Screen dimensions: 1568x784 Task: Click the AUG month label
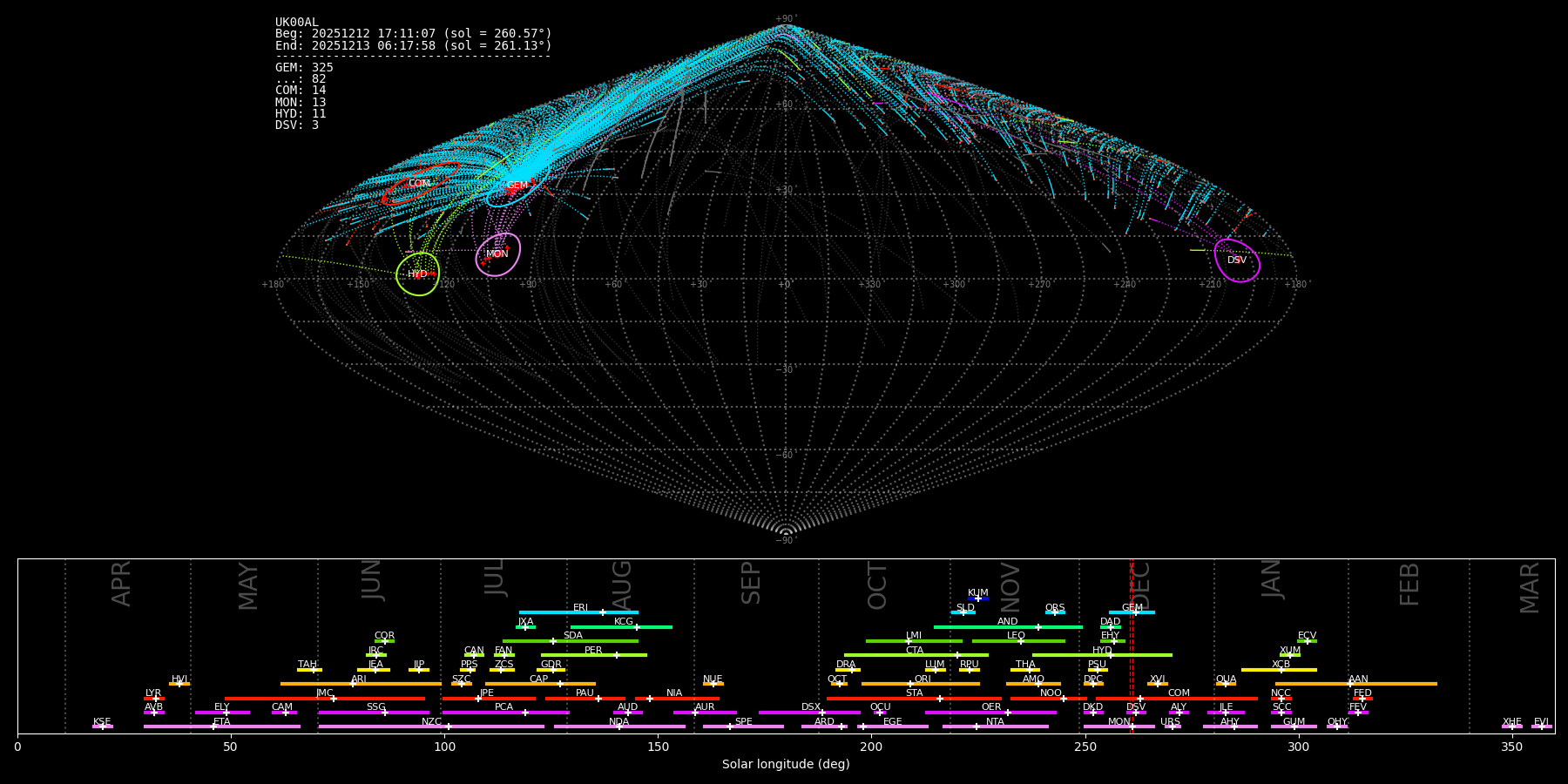[x=622, y=585]
